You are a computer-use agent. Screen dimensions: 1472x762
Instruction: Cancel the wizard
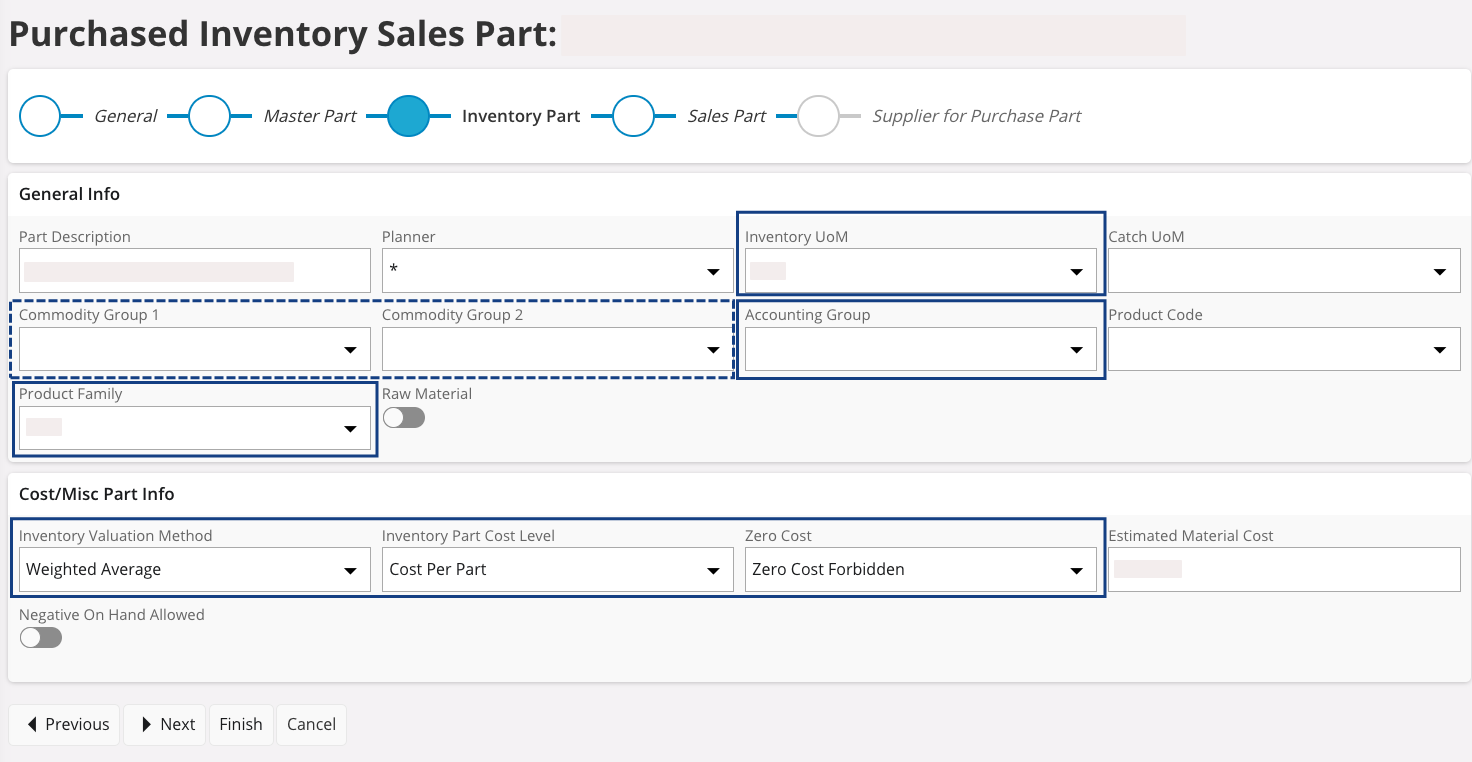[311, 725]
